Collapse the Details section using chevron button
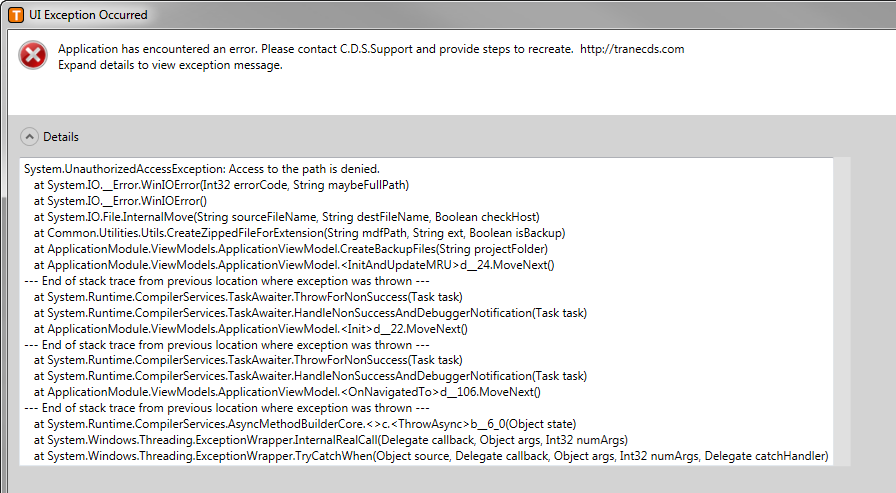The height and width of the screenshot is (493, 896). pyautogui.click(x=29, y=137)
